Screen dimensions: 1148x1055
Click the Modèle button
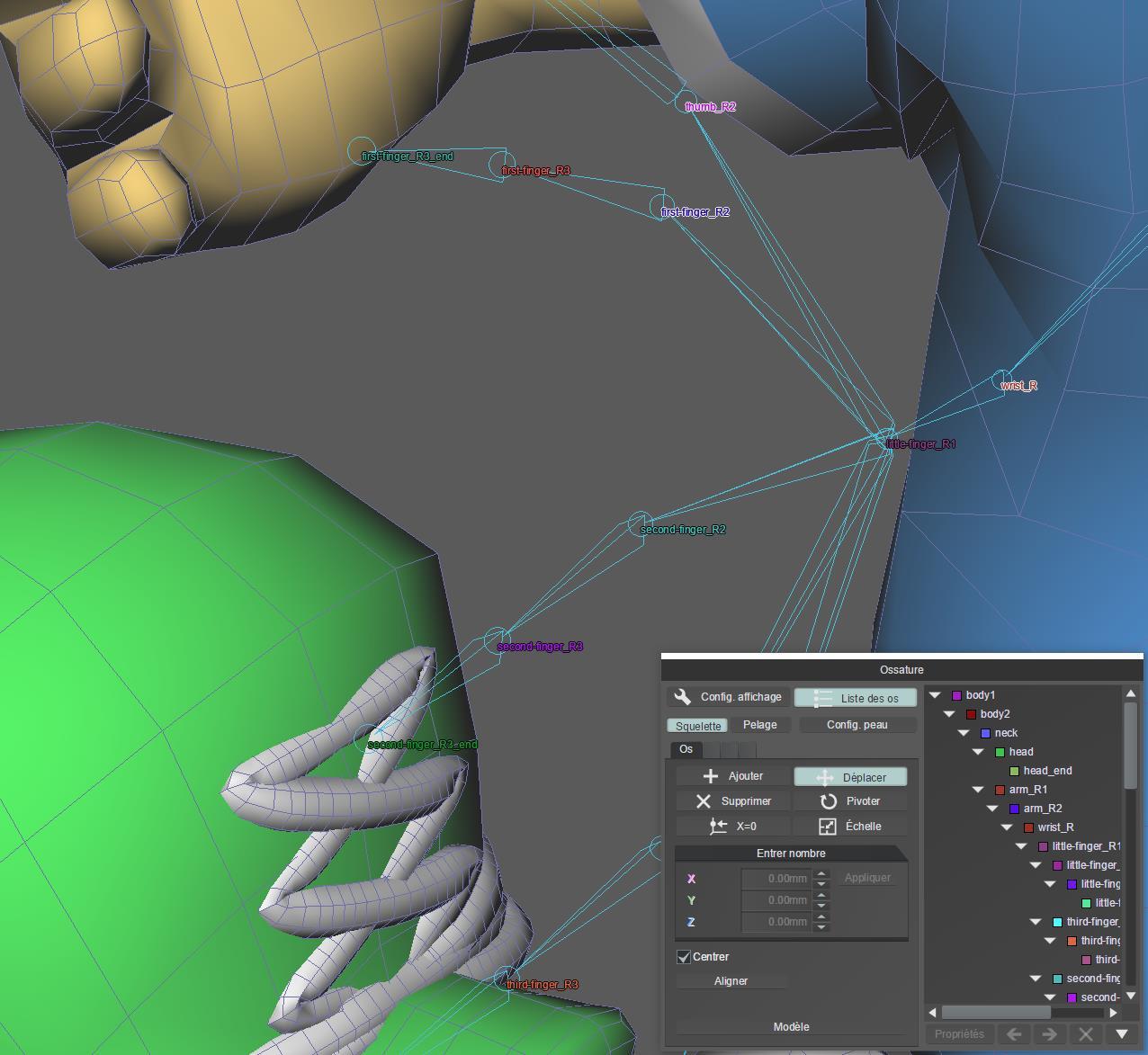click(791, 1027)
